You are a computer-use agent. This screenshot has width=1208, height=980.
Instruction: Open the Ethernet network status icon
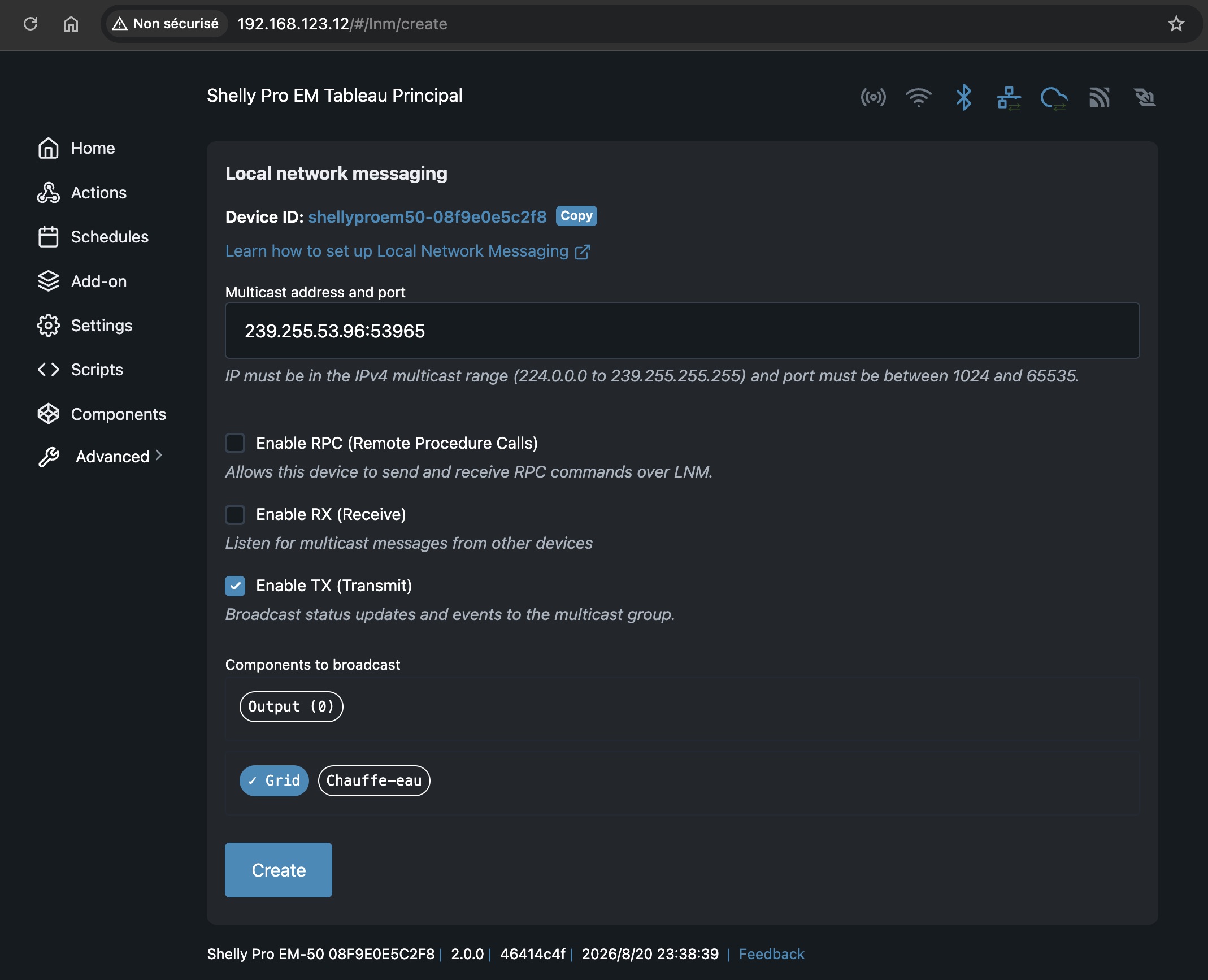click(1009, 97)
